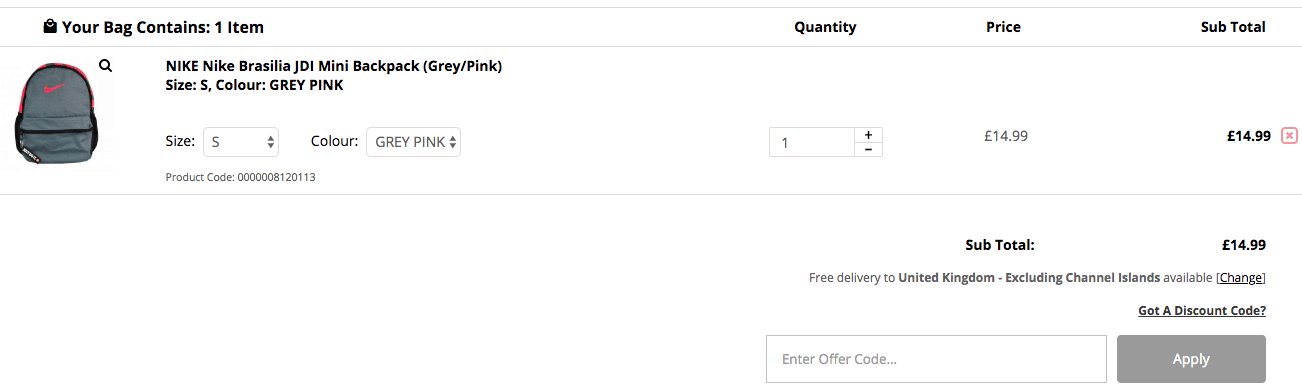Apply the offer code with the Apply button

1191,359
